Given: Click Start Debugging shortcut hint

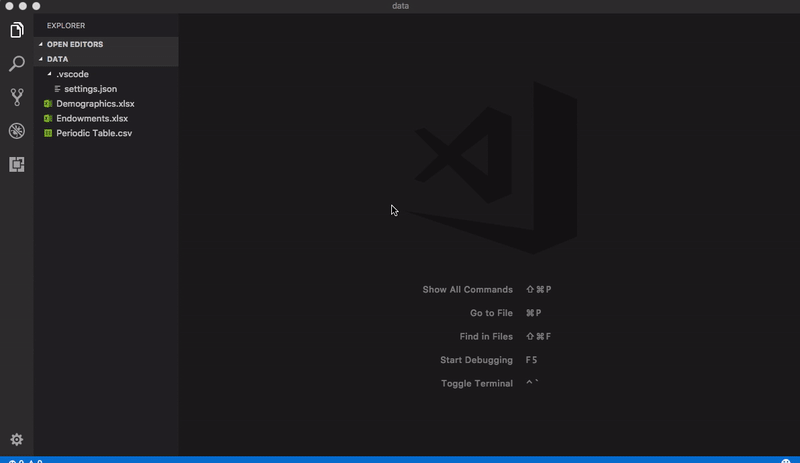Looking at the screenshot, I should point(489,360).
